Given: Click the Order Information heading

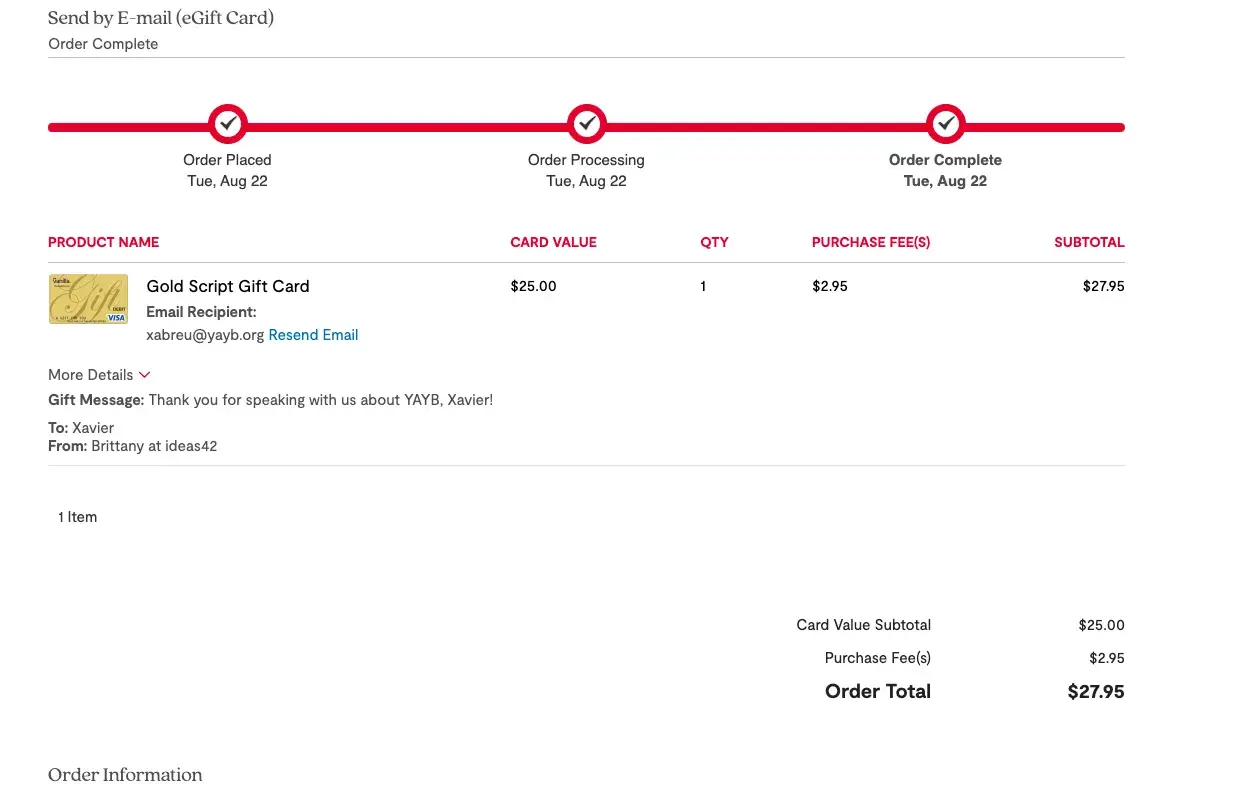Looking at the screenshot, I should (x=125, y=775).
